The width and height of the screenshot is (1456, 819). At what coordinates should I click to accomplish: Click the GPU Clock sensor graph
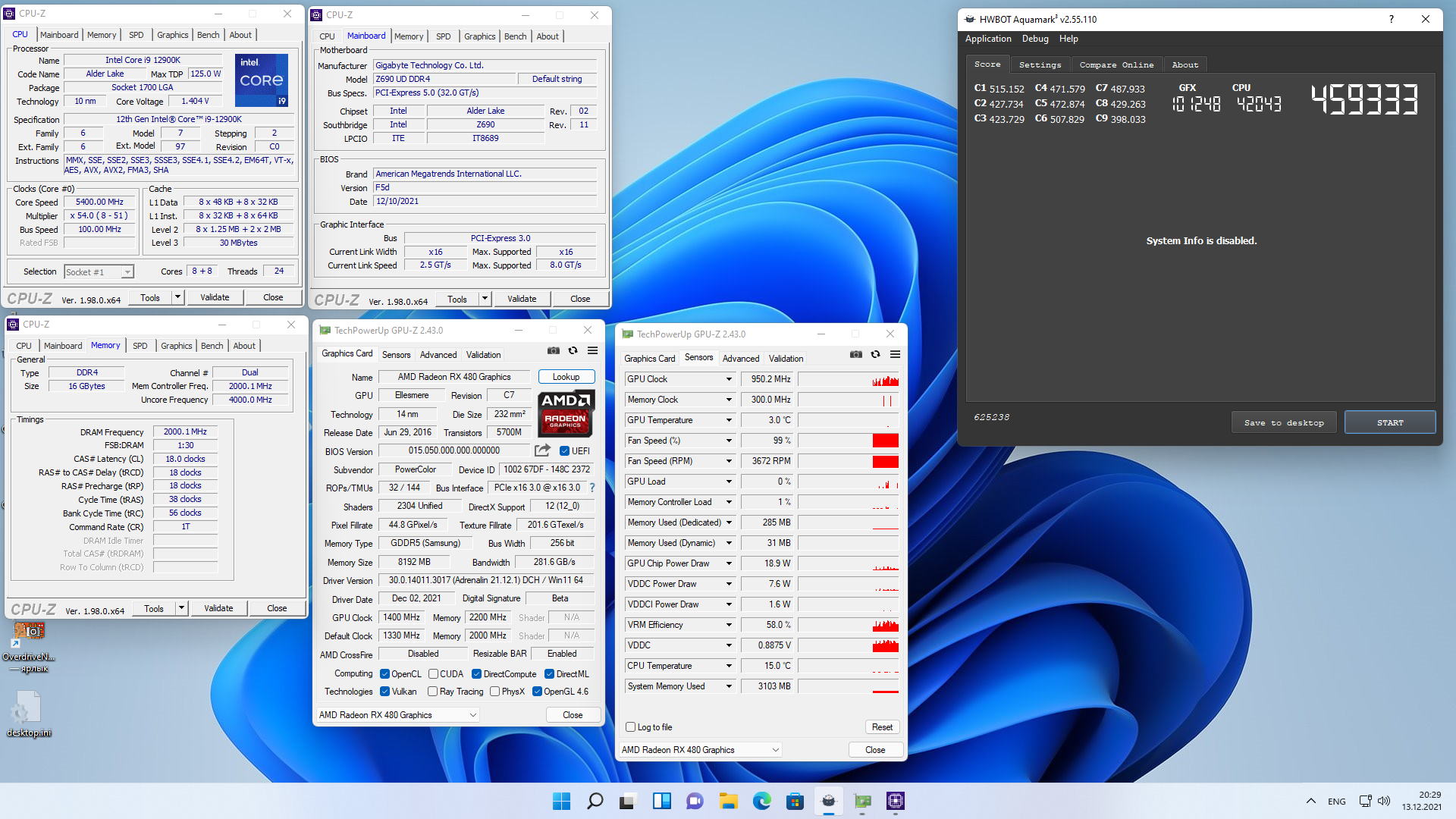849,379
